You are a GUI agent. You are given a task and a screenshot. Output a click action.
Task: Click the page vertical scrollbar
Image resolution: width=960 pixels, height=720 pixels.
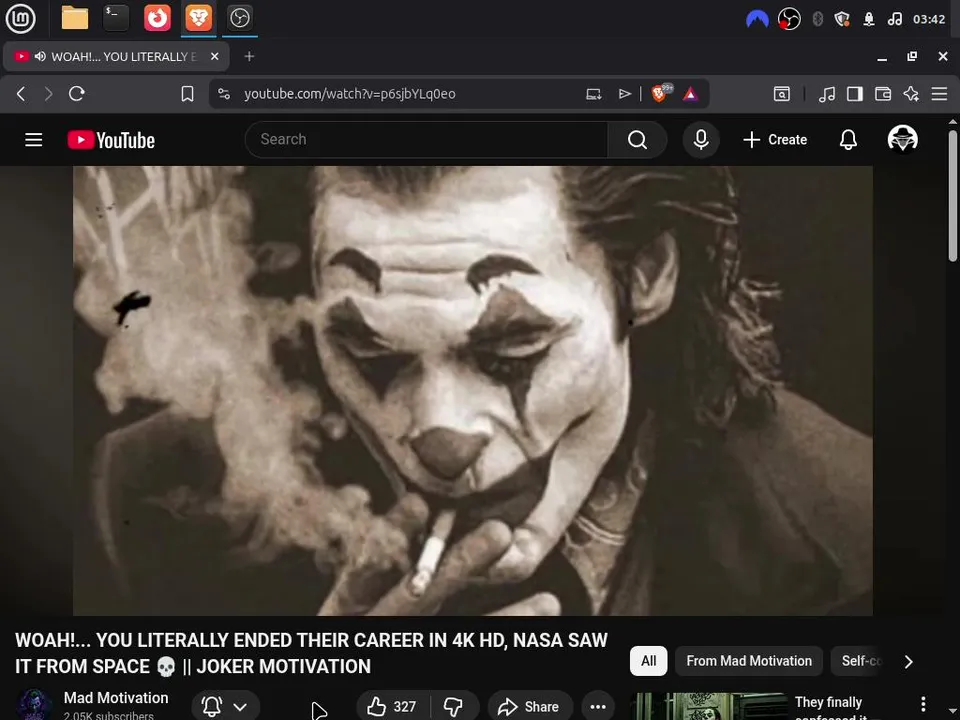click(x=953, y=196)
